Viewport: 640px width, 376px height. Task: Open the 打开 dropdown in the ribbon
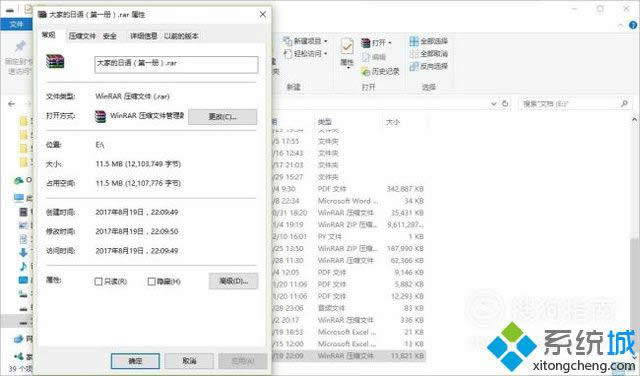376,42
